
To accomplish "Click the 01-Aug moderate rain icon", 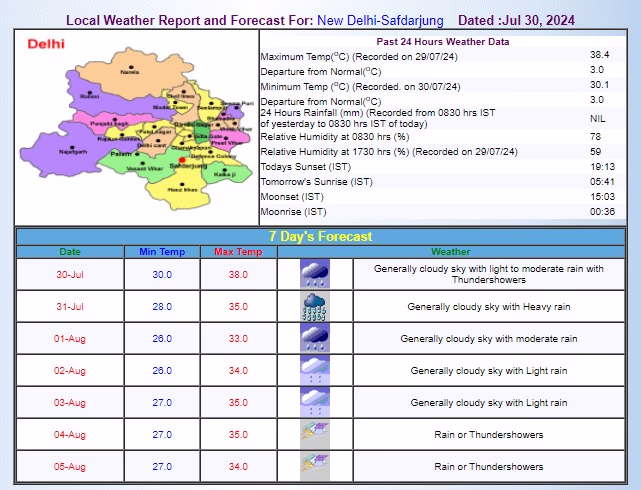I will pos(315,339).
